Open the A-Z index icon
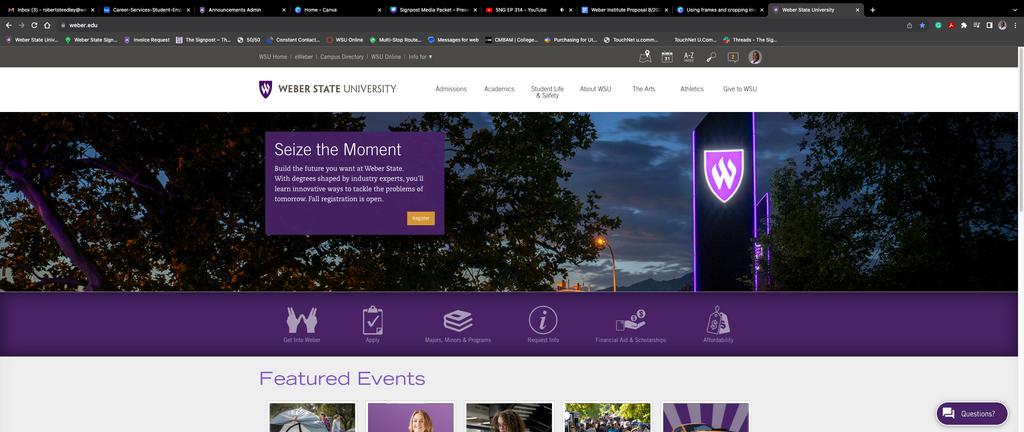The height and width of the screenshot is (432, 1024). pyautogui.click(x=688, y=57)
